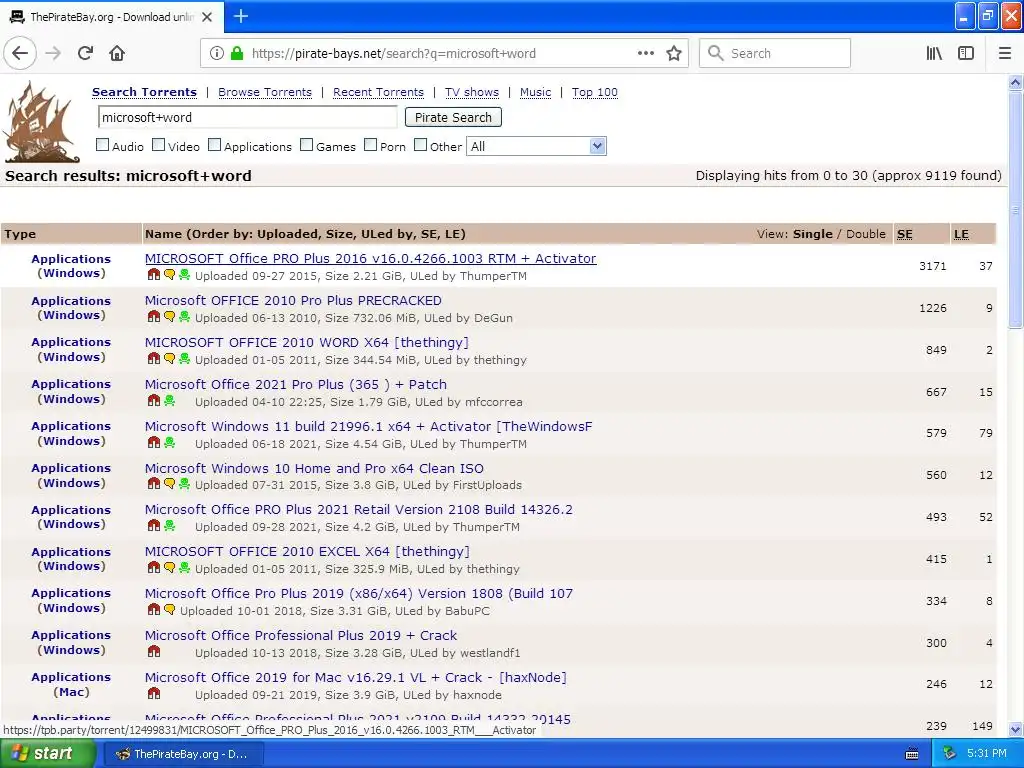1024x768 pixels.
Task: Close the ThePirateBay.org browser tab
Action: [207, 17]
